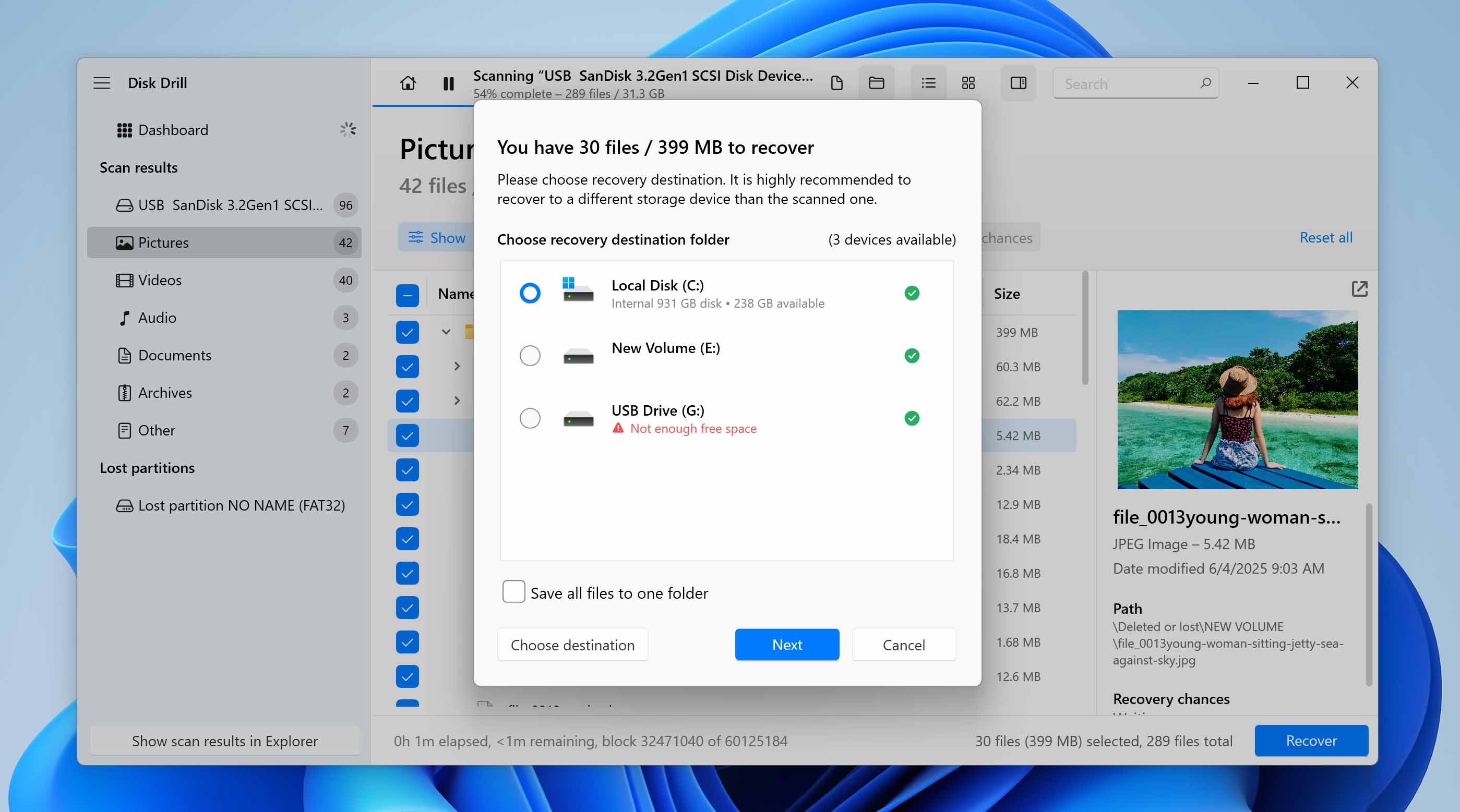
Task: Click the Not enough free space warning icon
Action: coord(618,428)
